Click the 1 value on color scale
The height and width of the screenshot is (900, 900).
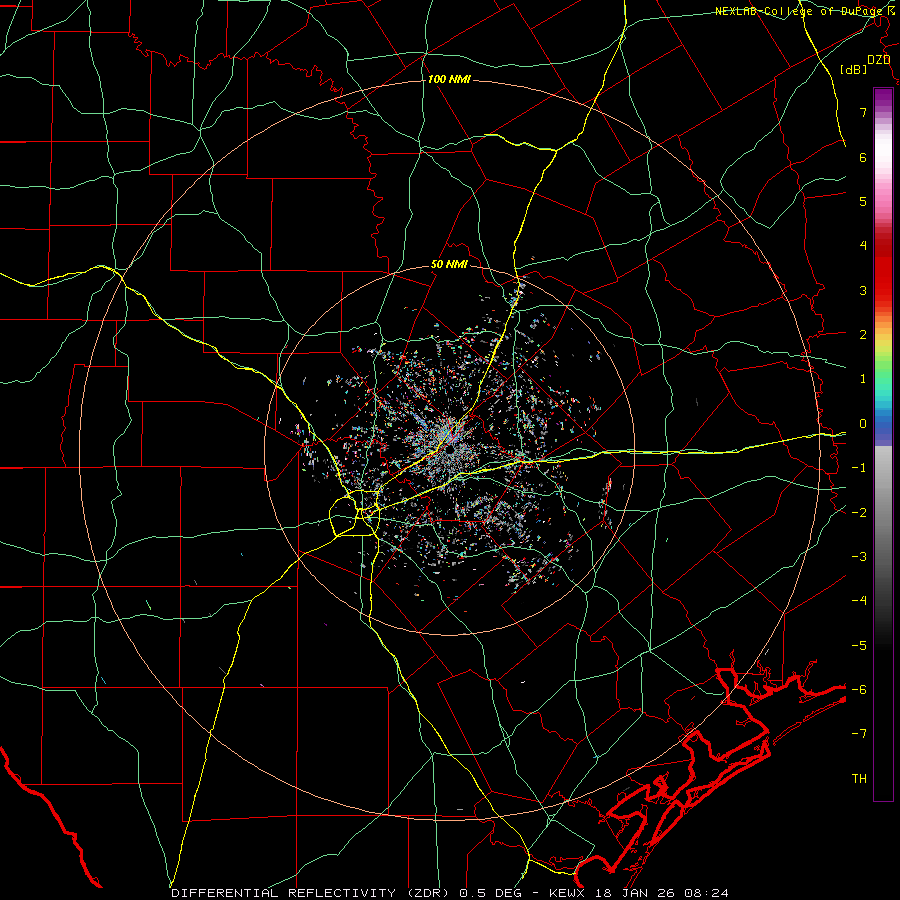point(863,379)
